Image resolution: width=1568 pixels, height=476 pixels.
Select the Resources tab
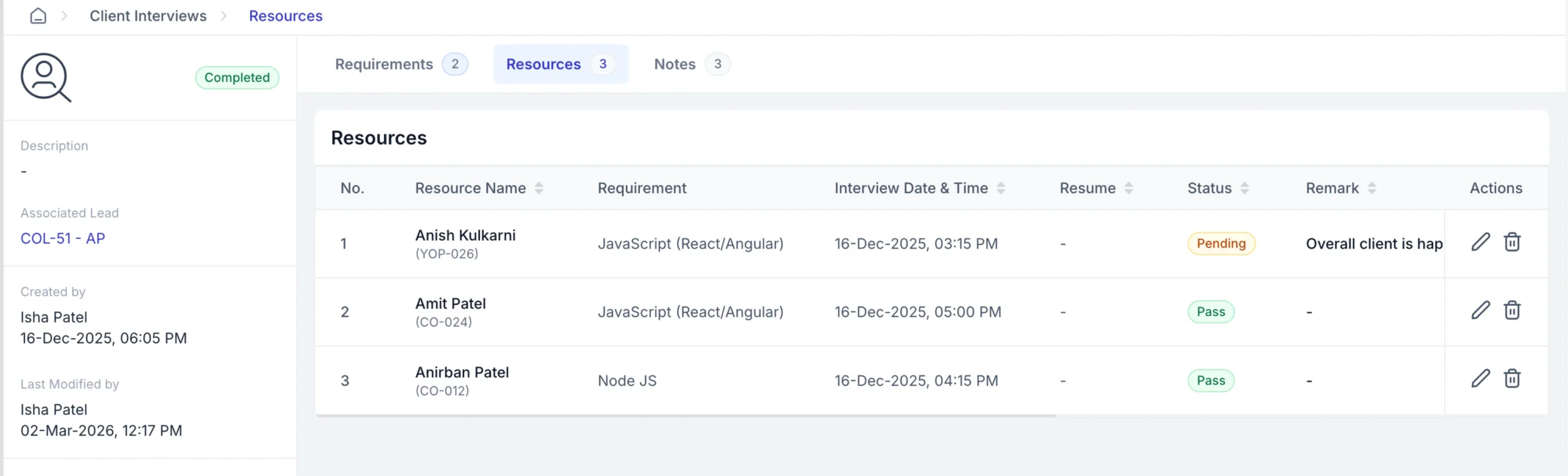[x=560, y=64]
